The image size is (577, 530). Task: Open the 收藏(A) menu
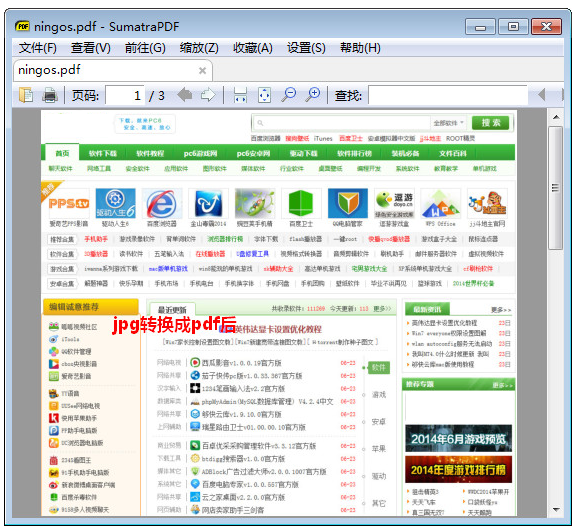click(x=253, y=48)
